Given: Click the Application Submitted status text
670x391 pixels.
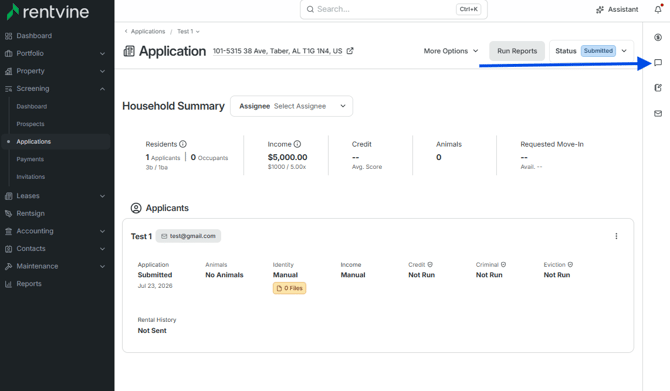Looking at the screenshot, I should coord(155,275).
